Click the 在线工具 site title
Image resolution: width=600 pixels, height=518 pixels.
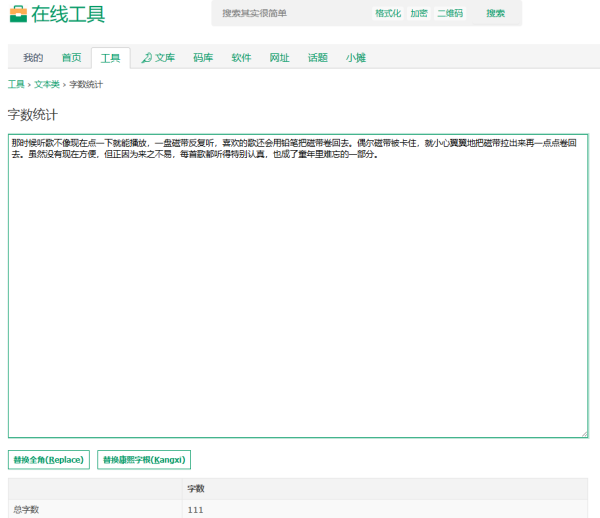pos(68,15)
